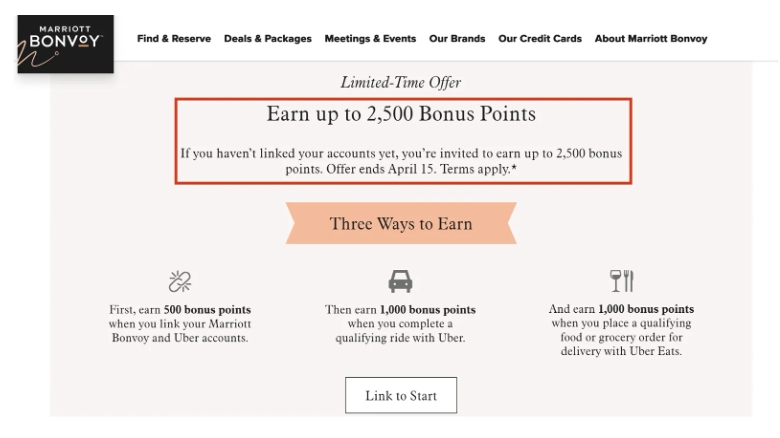
Task: Click the Limited-Time Offer text
Action: (x=401, y=82)
